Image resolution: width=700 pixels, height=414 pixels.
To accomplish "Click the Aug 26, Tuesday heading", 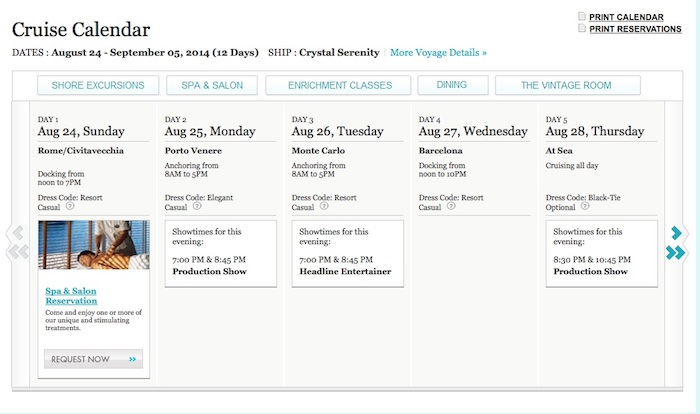I will coord(338,131).
